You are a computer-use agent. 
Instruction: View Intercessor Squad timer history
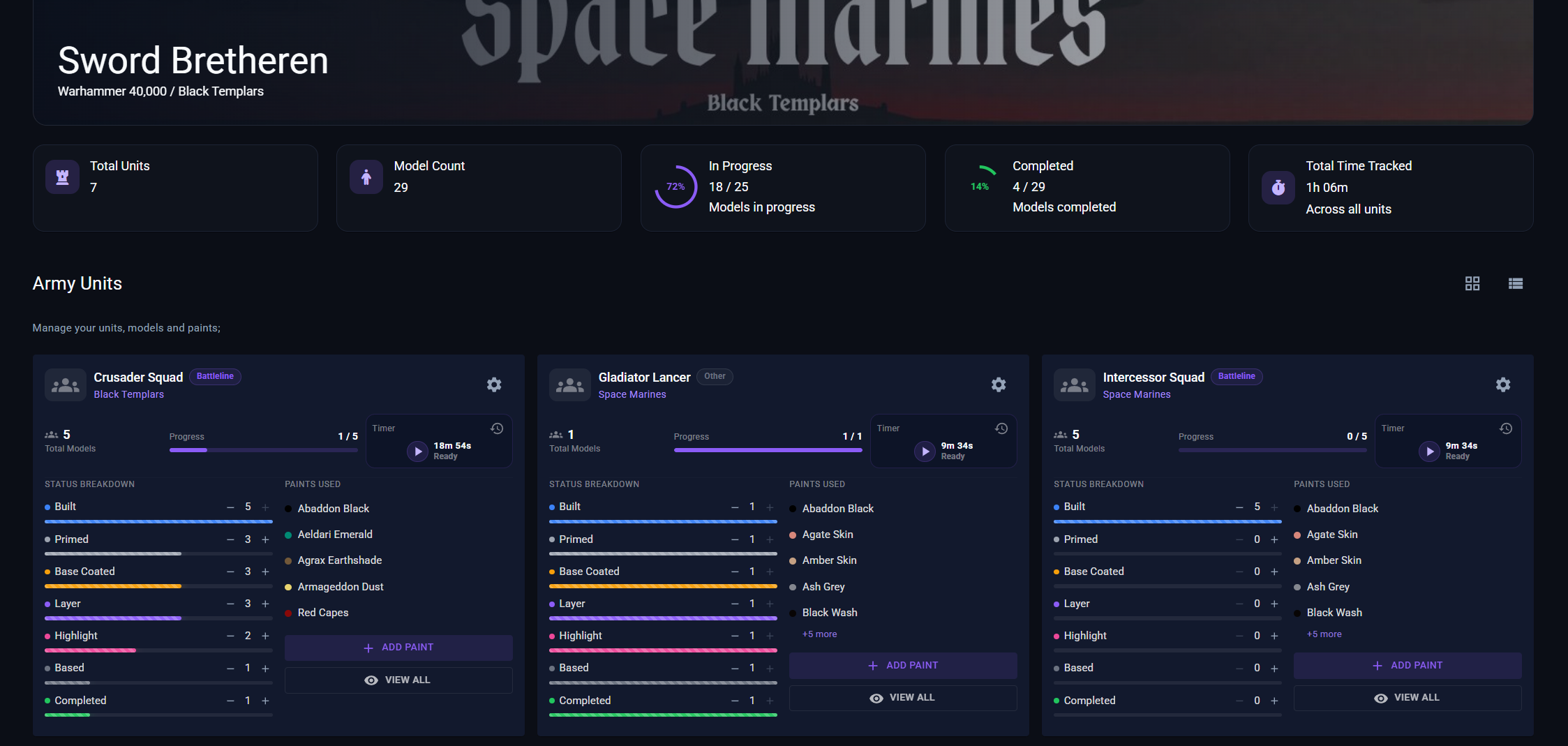(x=1506, y=428)
